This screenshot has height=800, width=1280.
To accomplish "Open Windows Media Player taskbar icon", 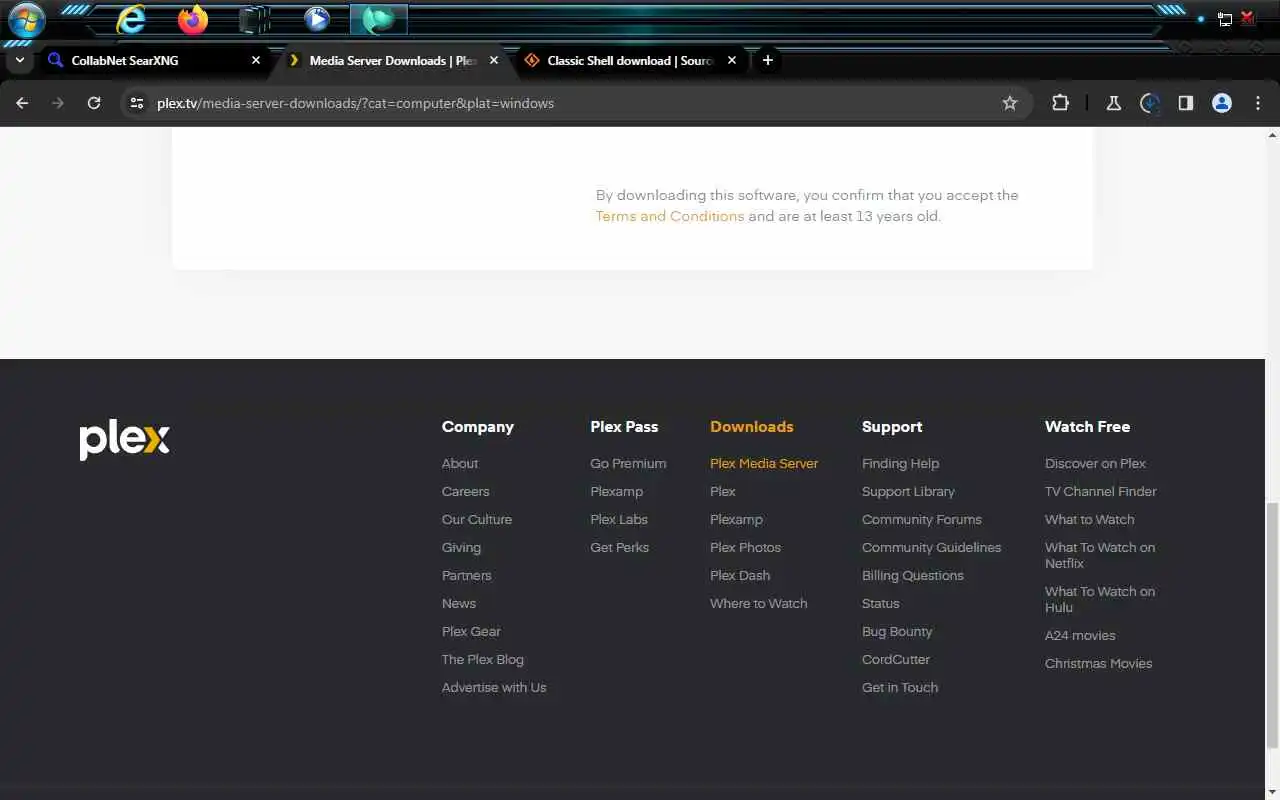I will [317, 19].
